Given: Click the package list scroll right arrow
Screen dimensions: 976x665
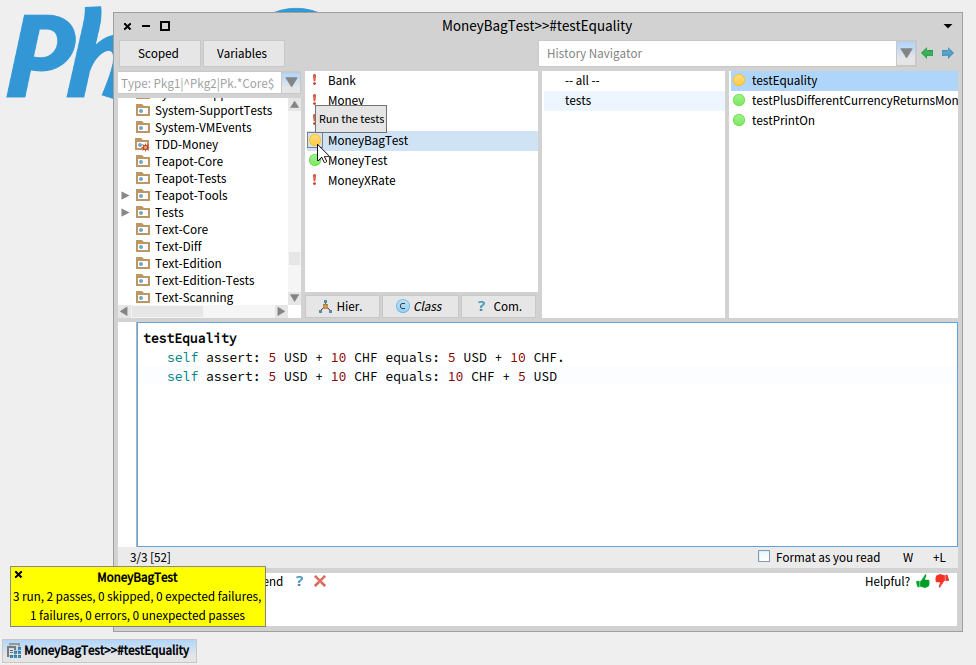Looking at the screenshot, I should (281, 311).
